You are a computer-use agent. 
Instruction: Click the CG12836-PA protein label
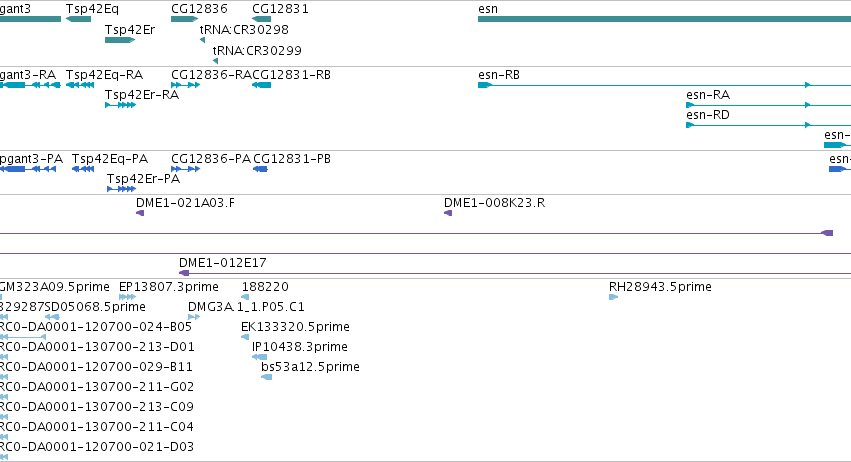pyautogui.click(x=211, y=159)
